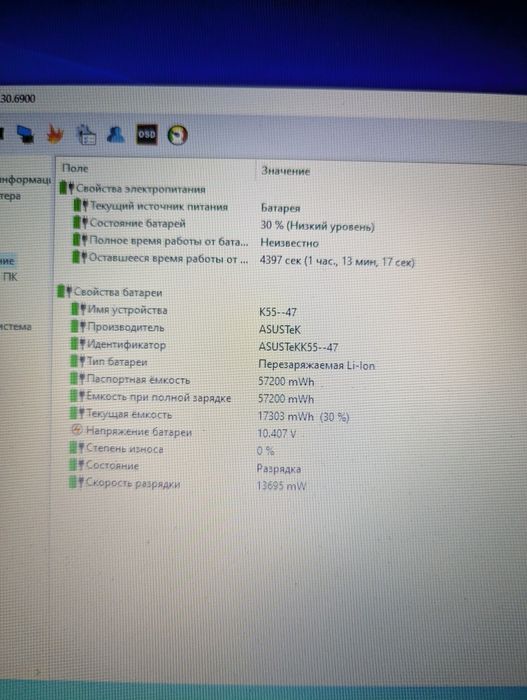Select the Свойства электропитания group row
This screenshot has width=527, height=700.
[133, 188]
